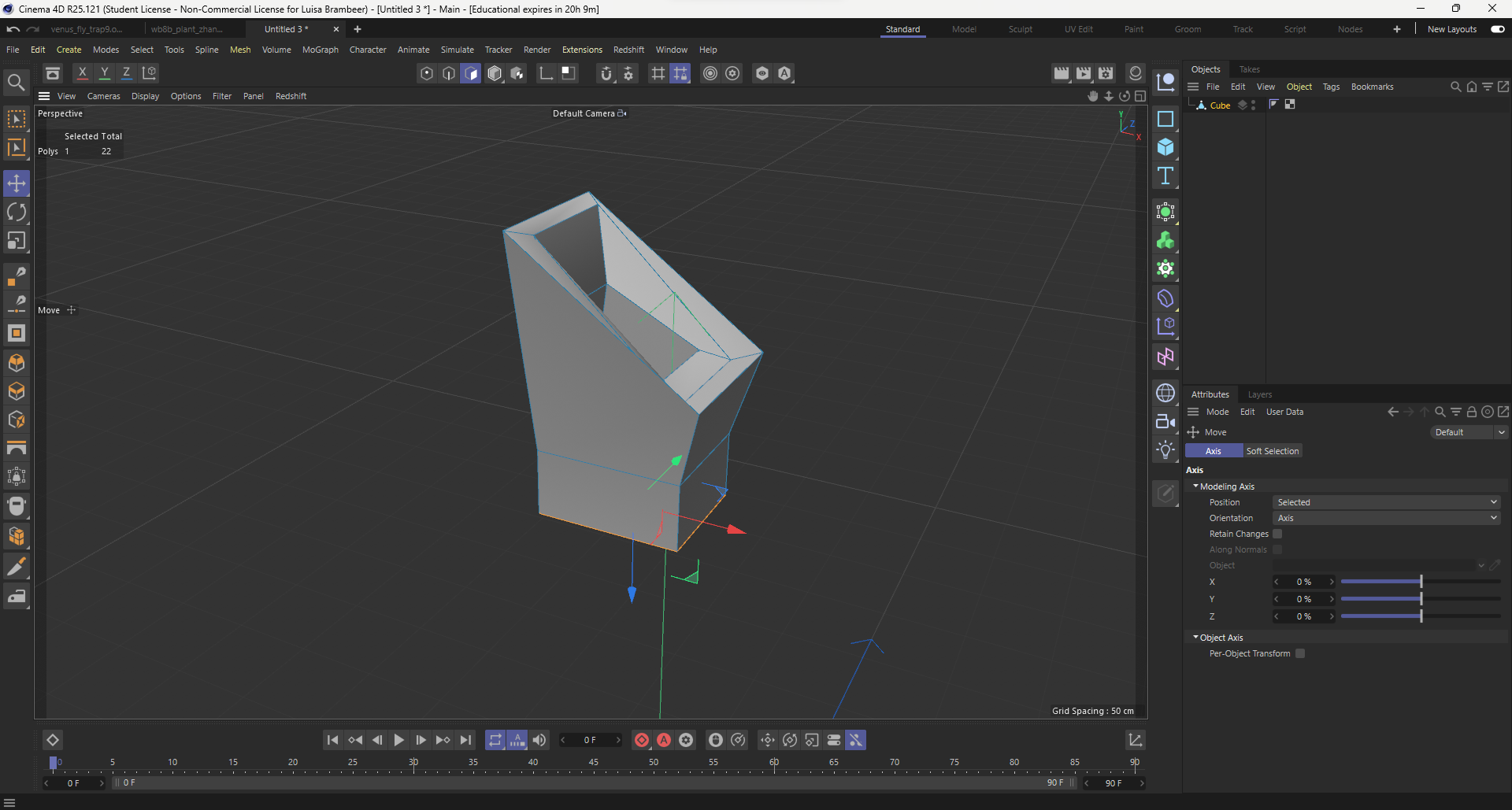
Task: Switch to the Sculpt layout tab
Action: tap(1020, 29)
